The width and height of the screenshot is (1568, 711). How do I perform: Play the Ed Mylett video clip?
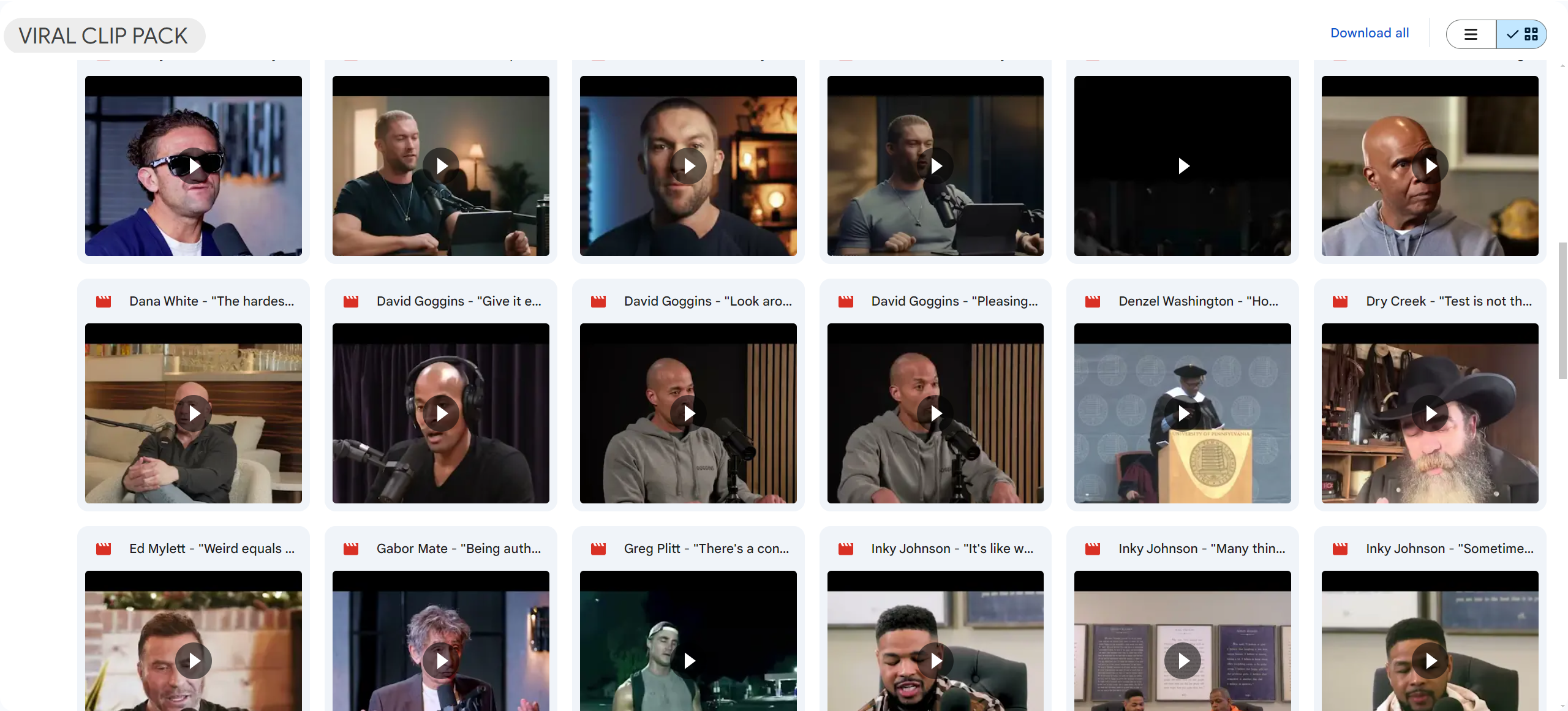pyautogui.click(x=194, y=661)
